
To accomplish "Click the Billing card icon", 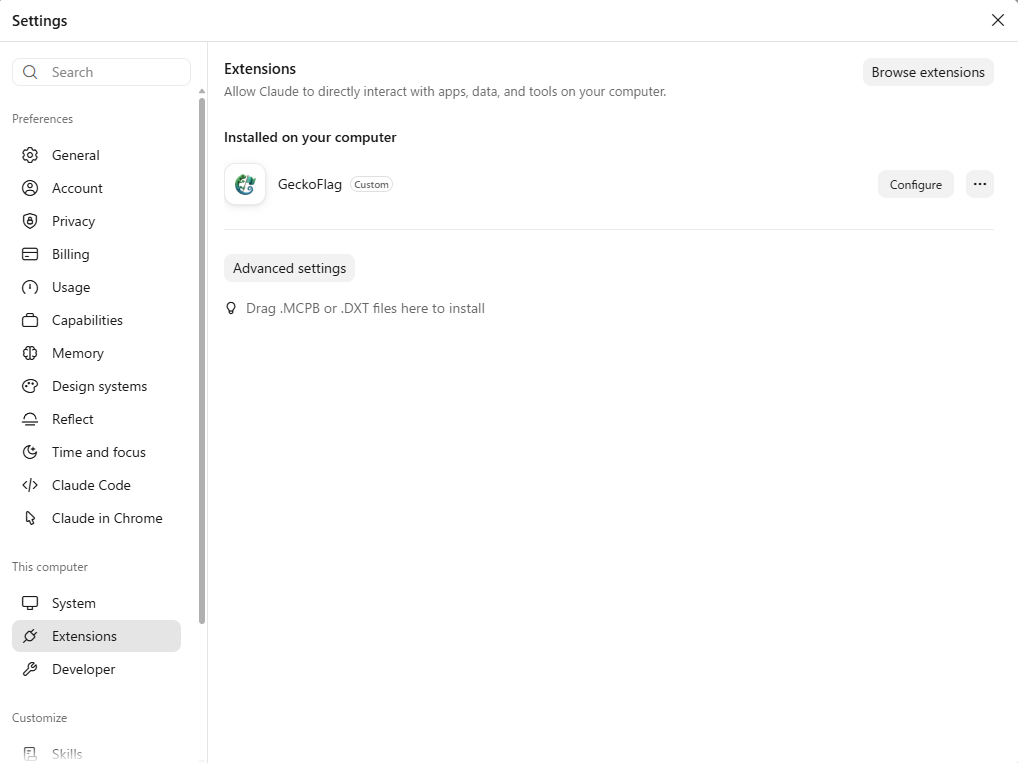I will [x=30, y=254].
